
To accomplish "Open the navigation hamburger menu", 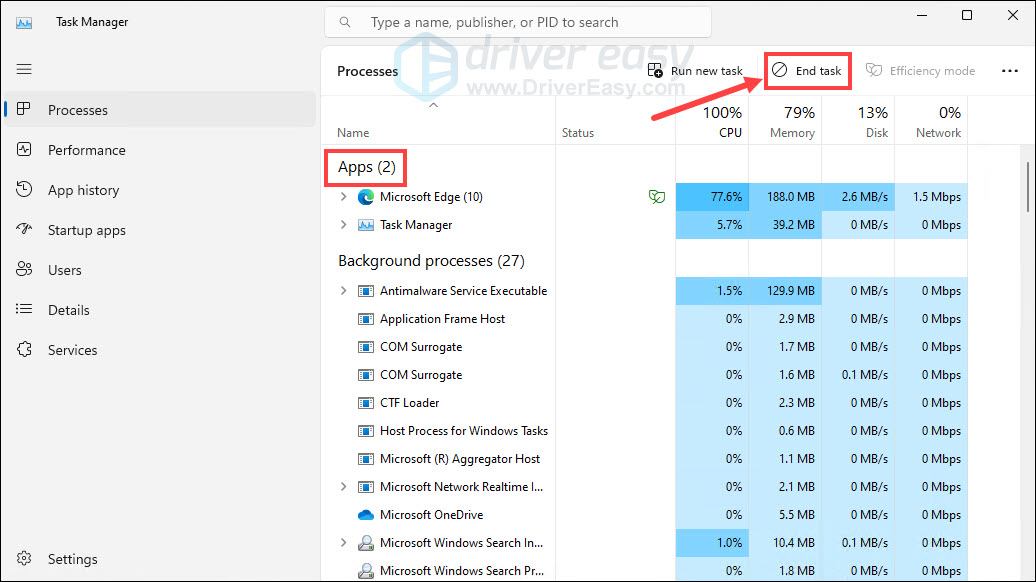I will pyautogui.click(x=24, y=69).
